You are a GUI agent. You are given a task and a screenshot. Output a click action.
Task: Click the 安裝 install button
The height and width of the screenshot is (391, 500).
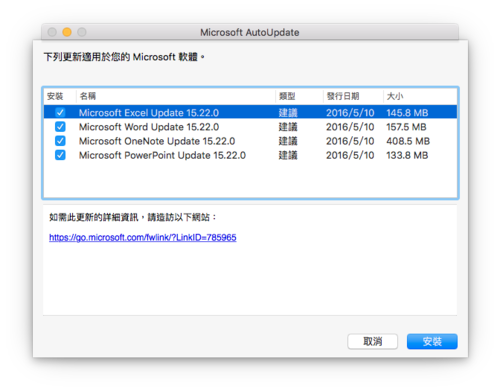432,341
